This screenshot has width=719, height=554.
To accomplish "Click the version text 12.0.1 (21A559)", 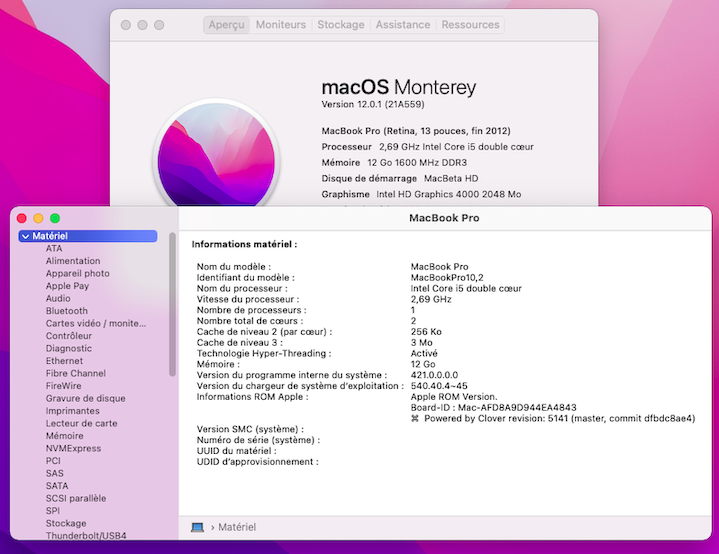I will (x=373, y=105).
